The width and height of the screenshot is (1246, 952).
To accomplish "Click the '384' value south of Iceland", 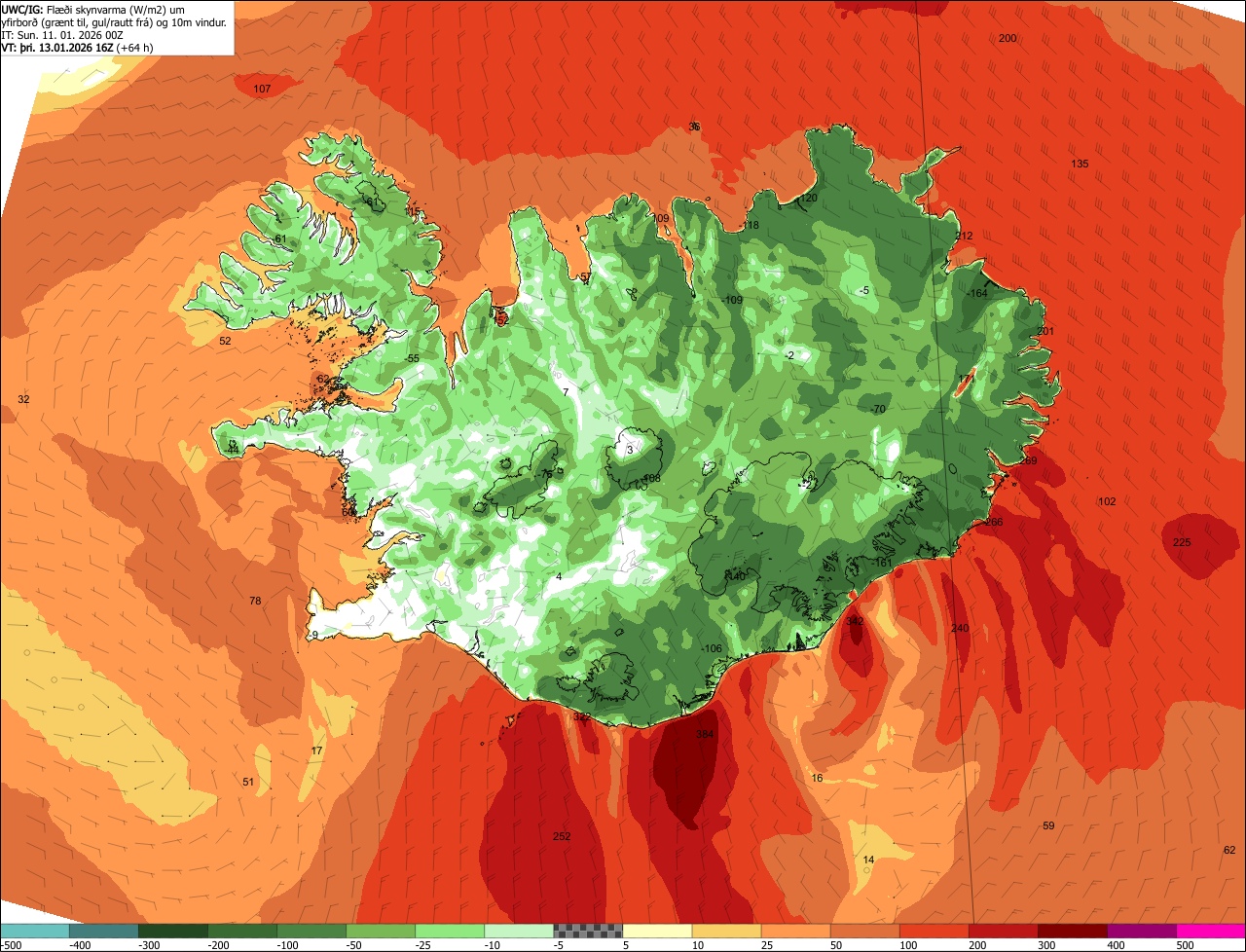I will [x=706, y=735].
